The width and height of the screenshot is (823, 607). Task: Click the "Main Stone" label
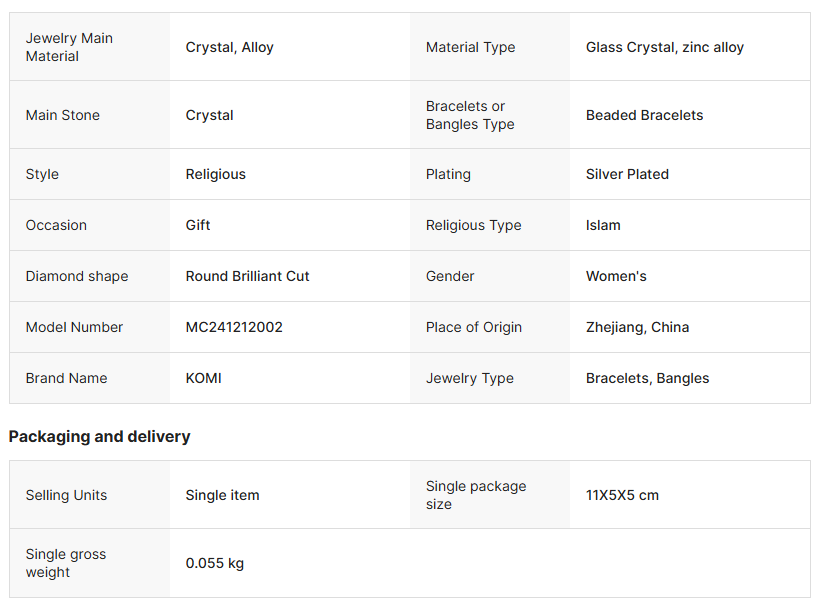point(62,115)
